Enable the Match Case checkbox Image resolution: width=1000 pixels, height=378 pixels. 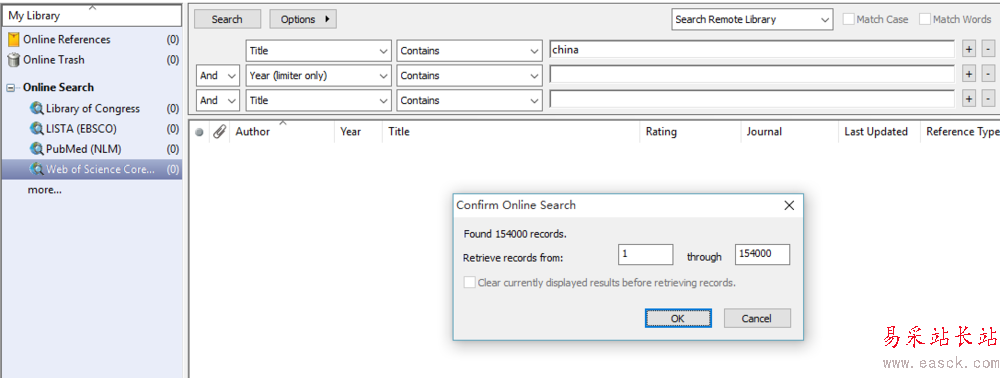(x=849, y=19)
